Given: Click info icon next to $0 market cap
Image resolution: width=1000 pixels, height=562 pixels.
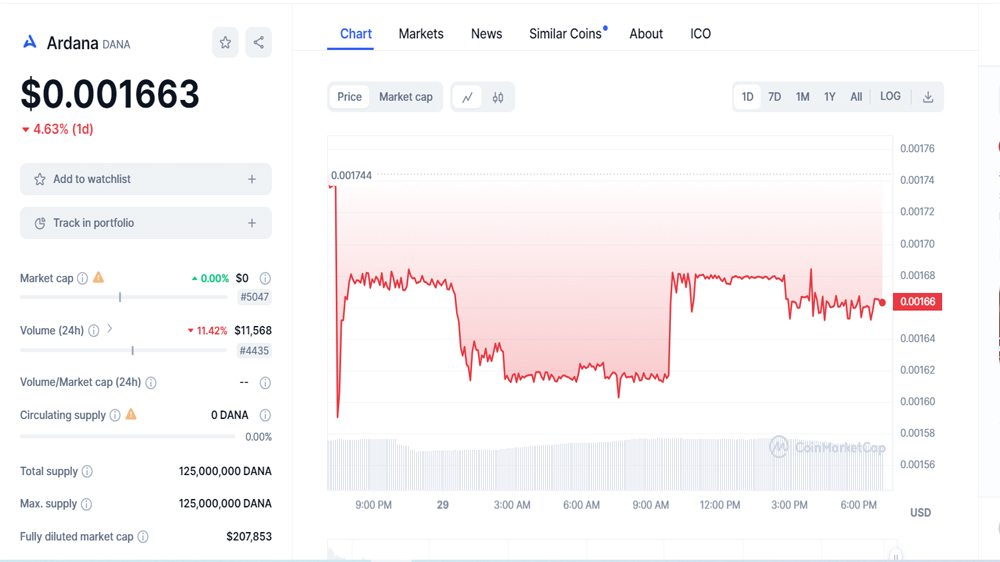Looking at the screenshot, I should click(x=265, y=278).
